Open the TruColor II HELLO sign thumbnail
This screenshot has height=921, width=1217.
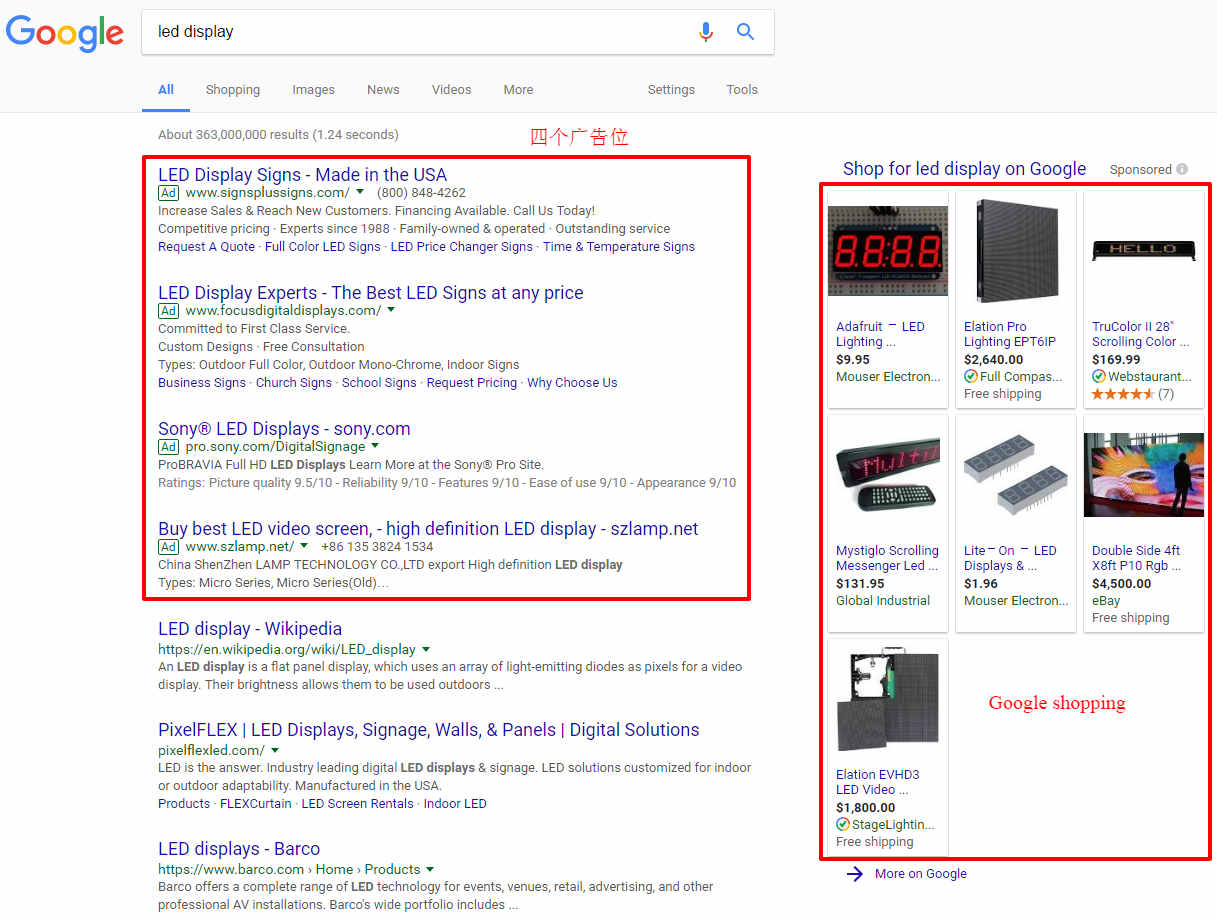click(x=1143, y=251)
